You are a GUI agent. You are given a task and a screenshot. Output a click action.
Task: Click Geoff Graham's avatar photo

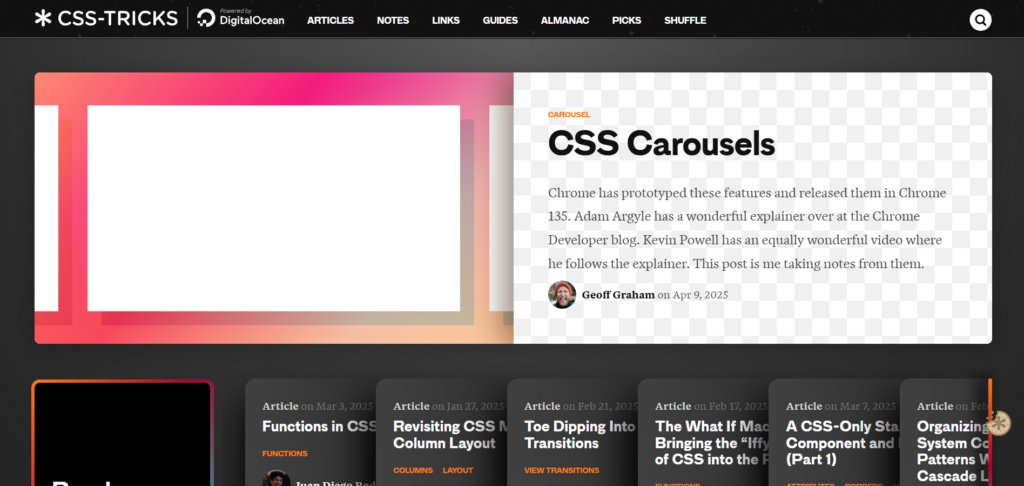click(x=562, y=295)
